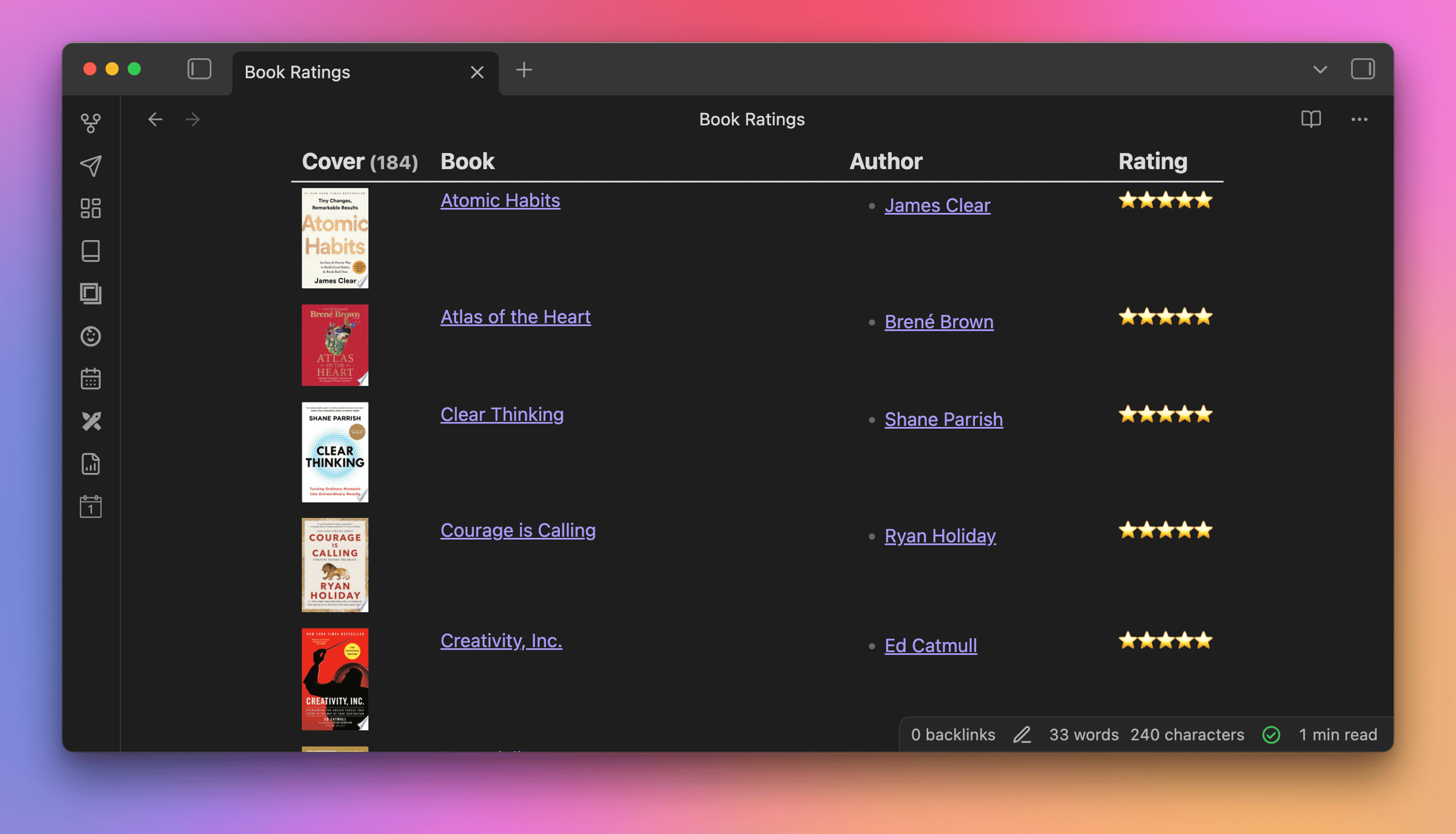
Task: Navigate forward with right arrow
Action: point(193,119)
